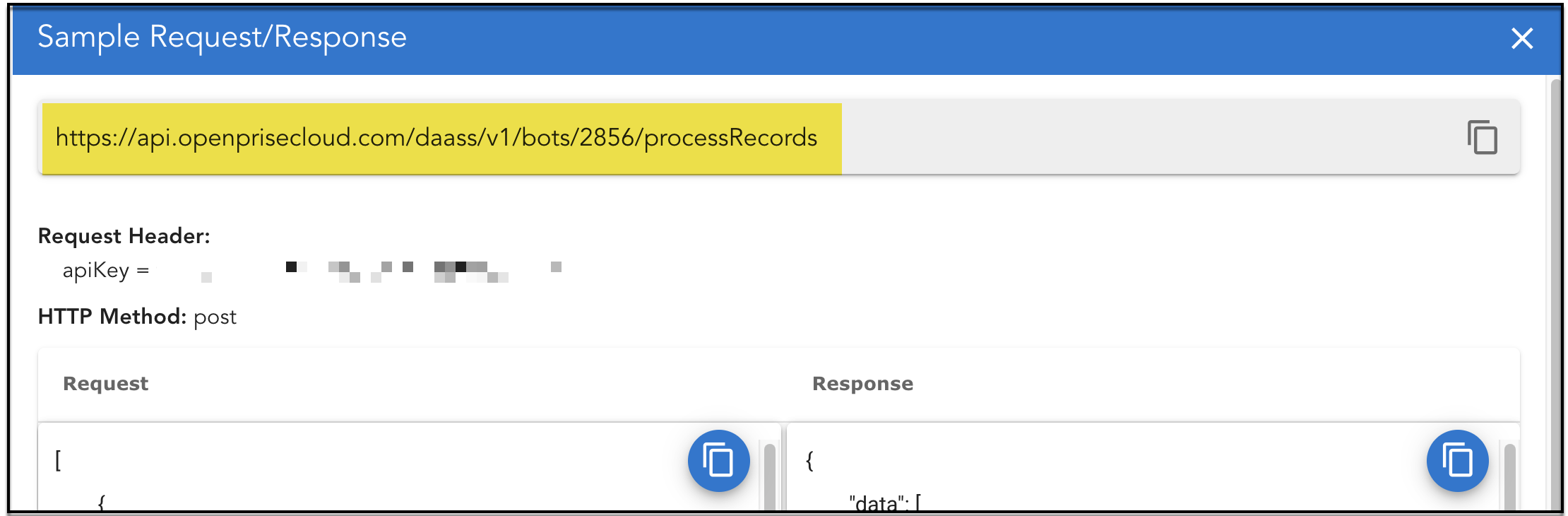Screen dimensions: 1568x516
Task: Click the highlighted processRecords URL text
Action: pos(436,138)
